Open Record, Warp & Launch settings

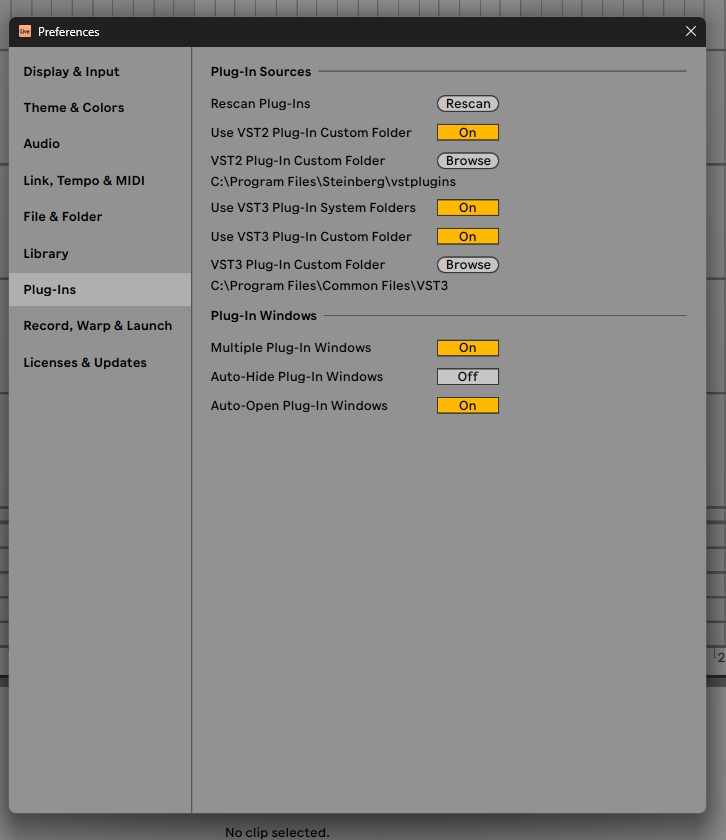tap(98, 326)
